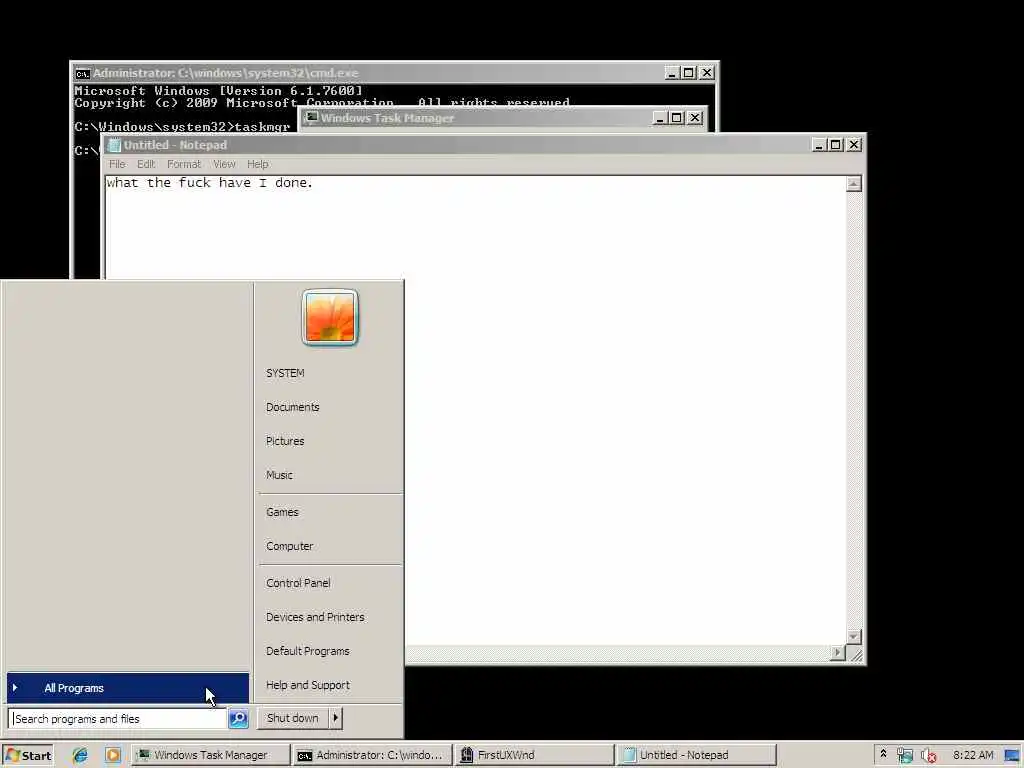Click the clock showing 8:22 AM
This screenshot has height=768, width=1024.
point(973,755)
